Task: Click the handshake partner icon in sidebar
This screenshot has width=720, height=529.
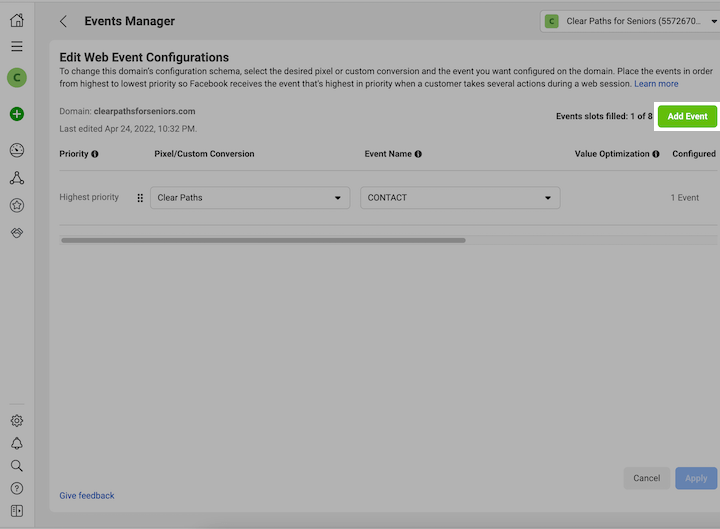Action: (17, 232)
